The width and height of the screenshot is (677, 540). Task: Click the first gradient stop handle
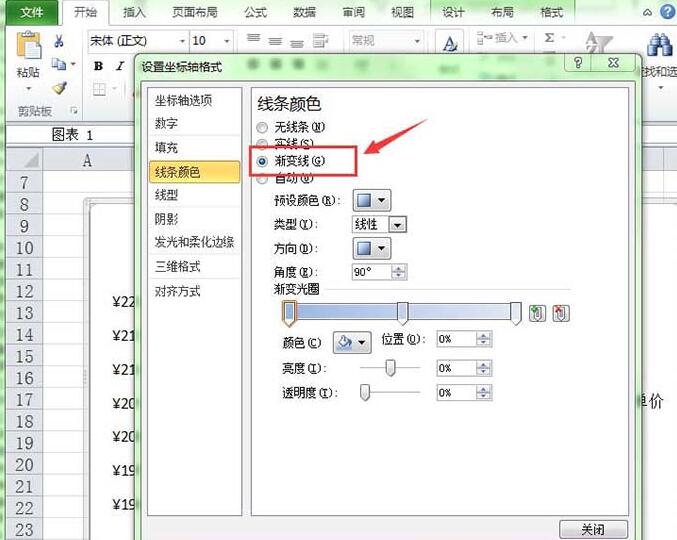click(289, 313)
